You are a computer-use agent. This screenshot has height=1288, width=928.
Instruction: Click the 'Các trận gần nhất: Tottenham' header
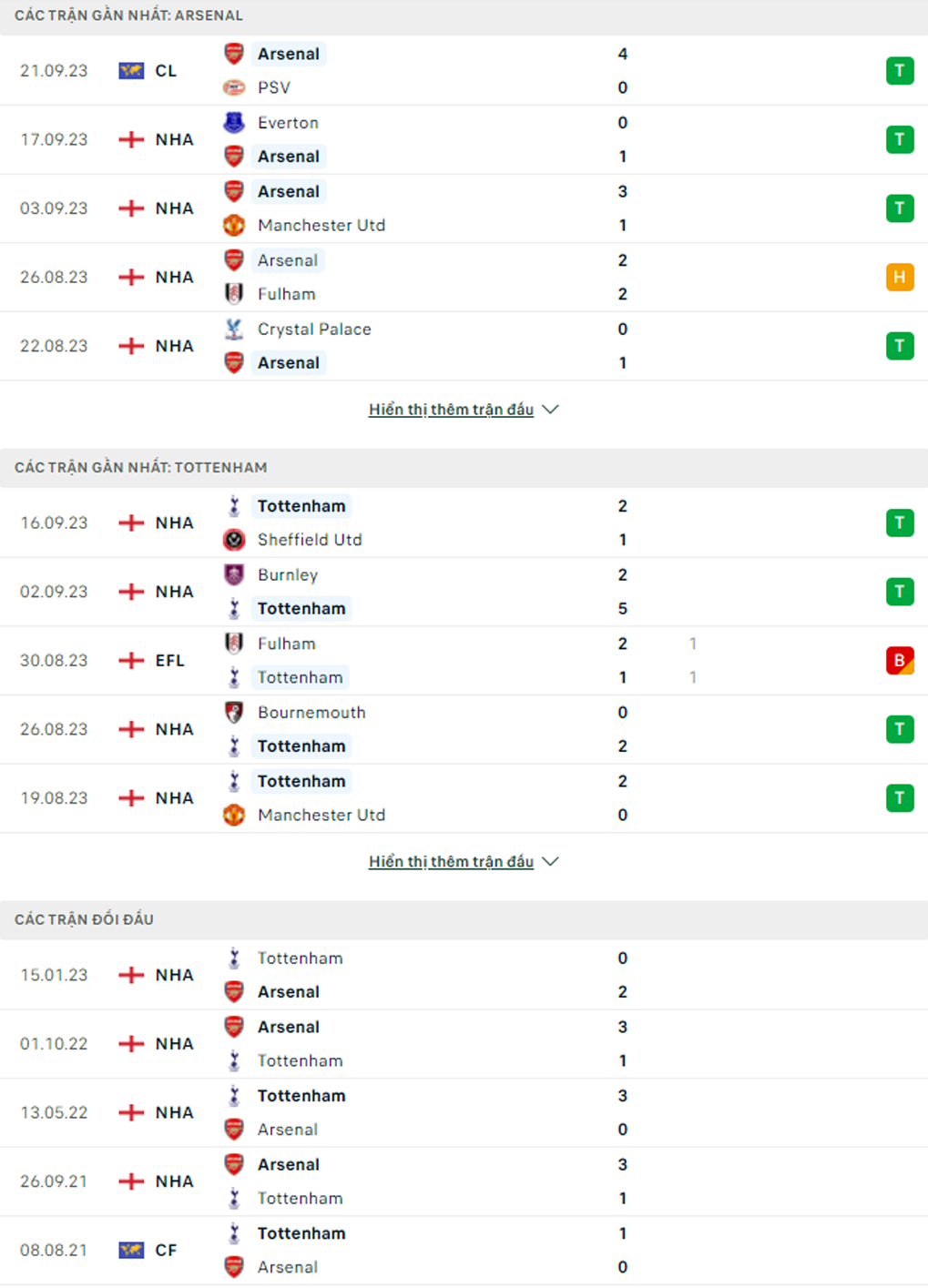point(141,467)
